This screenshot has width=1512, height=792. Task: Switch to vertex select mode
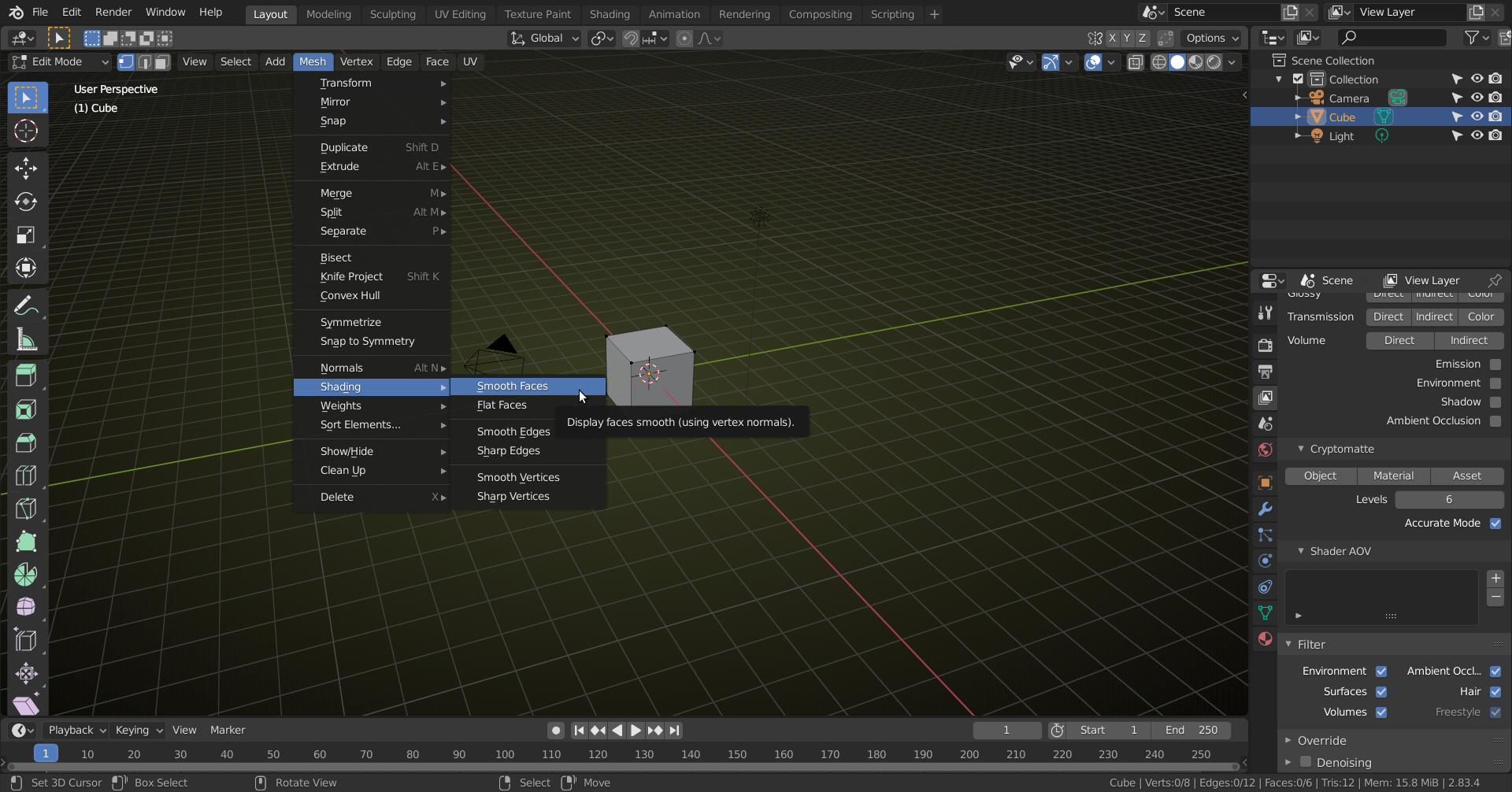point(126,62)
